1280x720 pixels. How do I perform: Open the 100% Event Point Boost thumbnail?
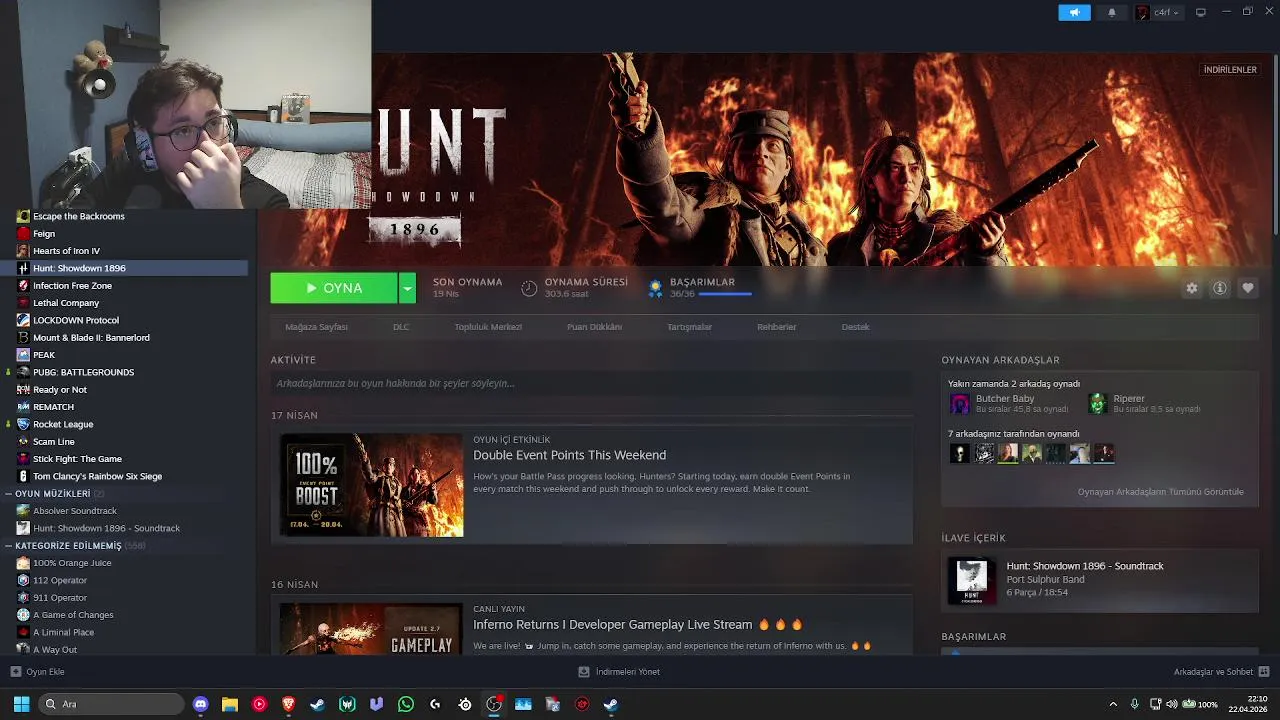point(371,485)
